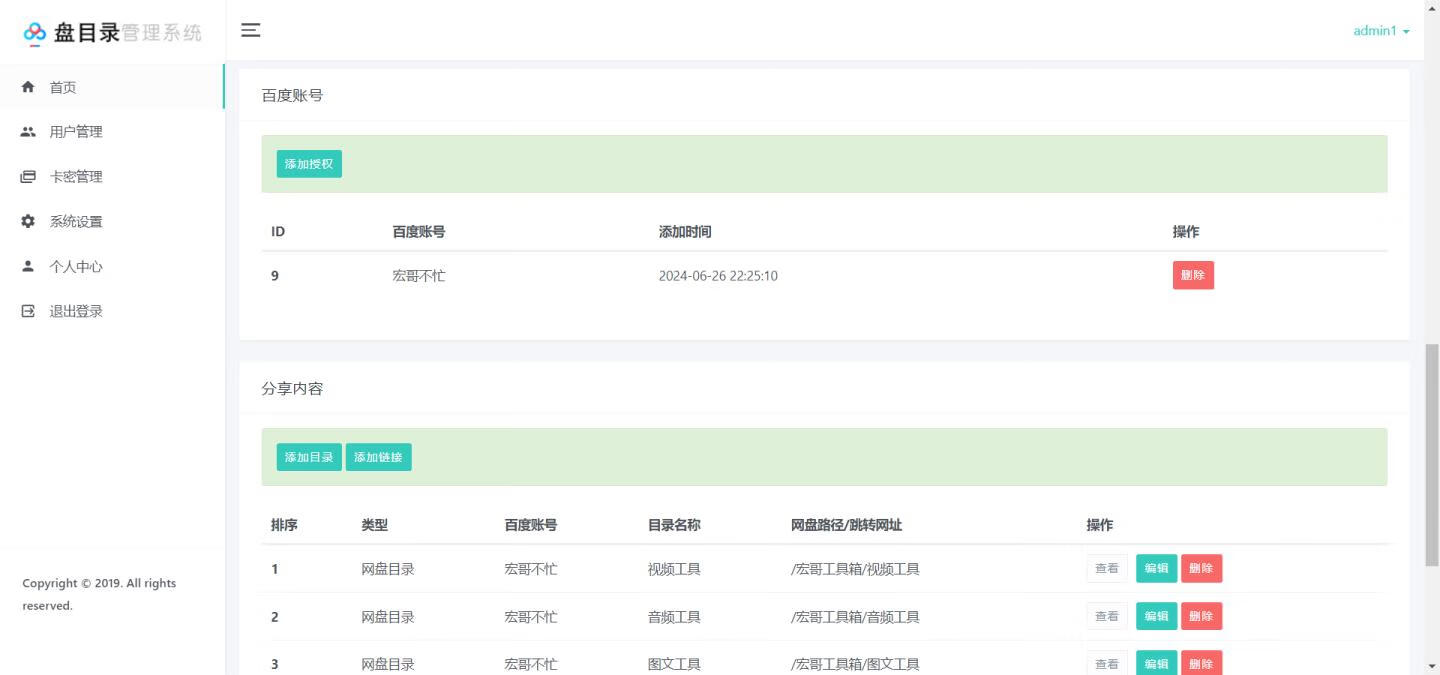Click 退出登录 to log out
Image resolution: width=1440 pixels, height=675 pixels.
76,311
